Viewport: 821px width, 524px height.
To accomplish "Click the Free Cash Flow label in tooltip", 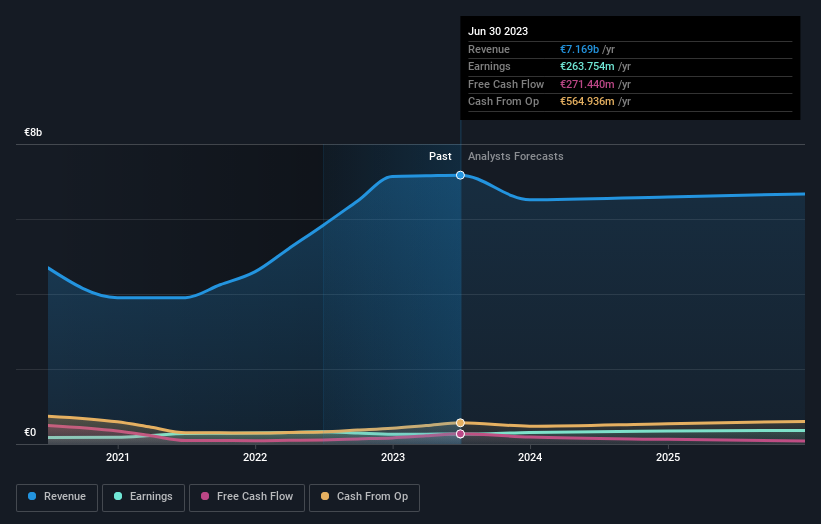I will pyautogui.click(x=506, y=84).
